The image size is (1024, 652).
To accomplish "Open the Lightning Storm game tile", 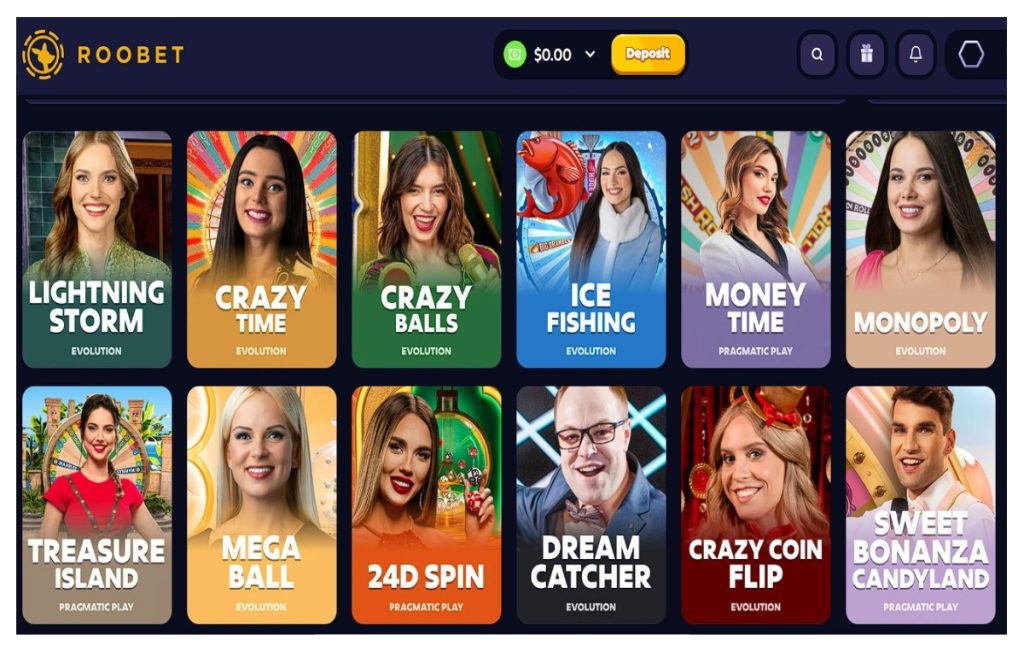I will pos(97,249).
